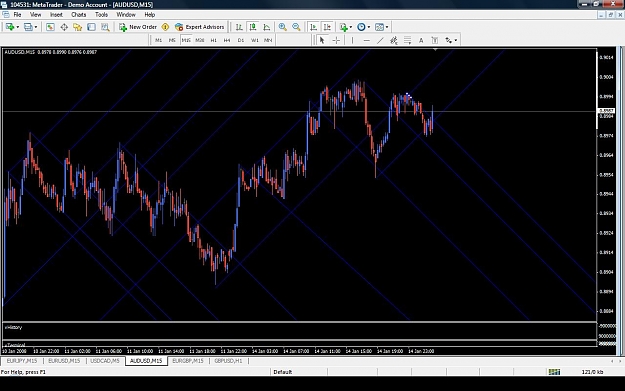Screen dimensions: 625x391
Task: Open the Market Watch window icon
Action: point(50,27)
